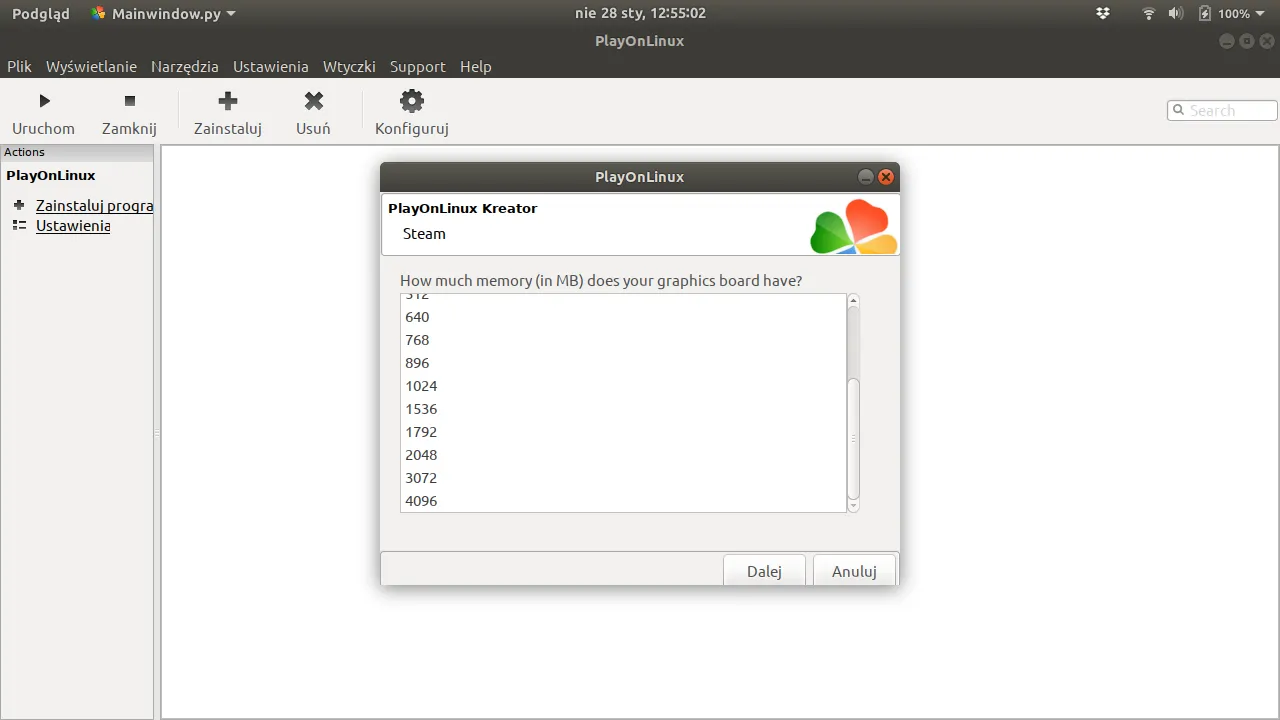
Task: Open the Narzędzia menu
Action: (185, 66)
